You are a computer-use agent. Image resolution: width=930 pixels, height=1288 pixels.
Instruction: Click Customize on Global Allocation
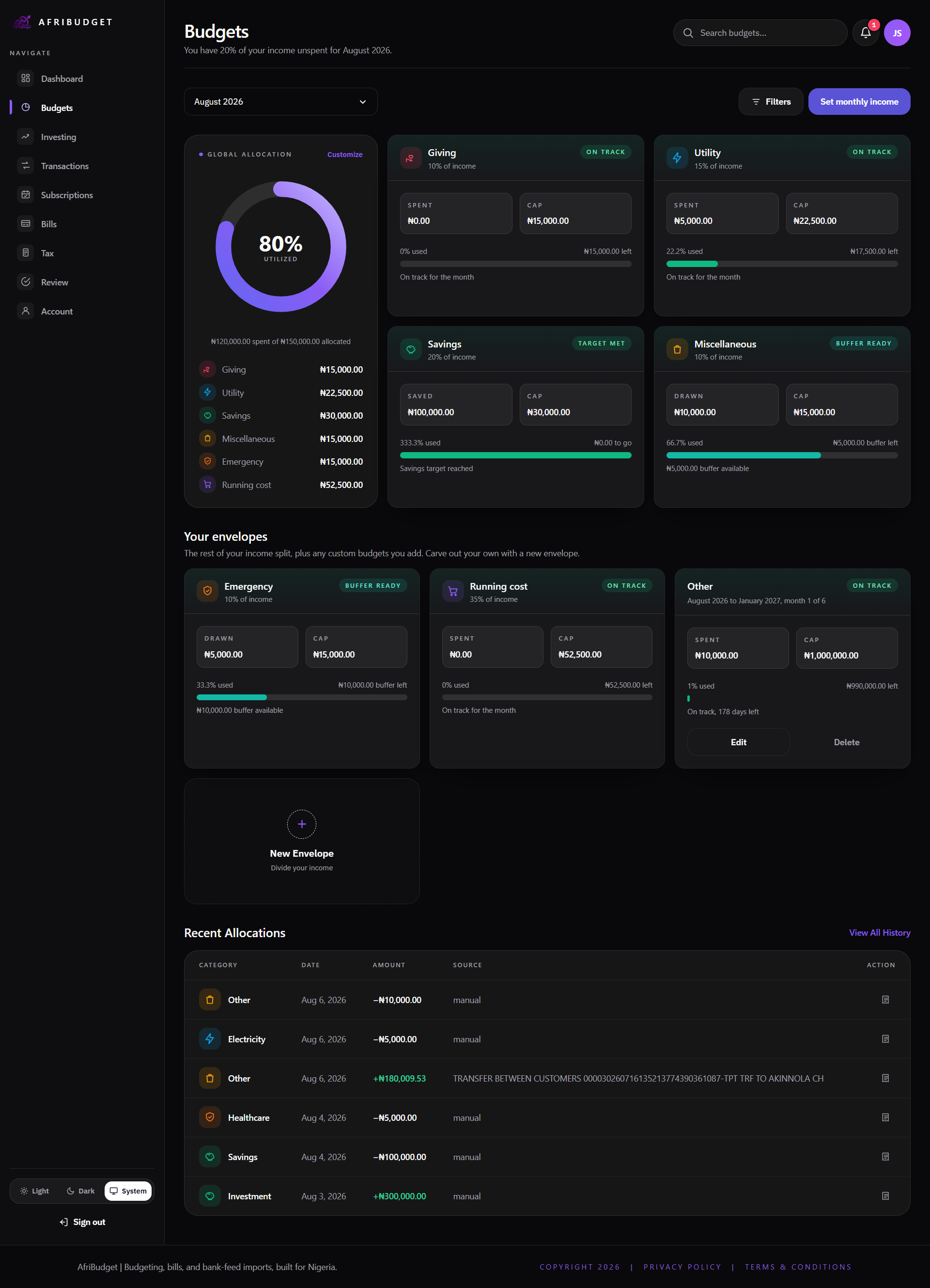[x=345, y=155]
